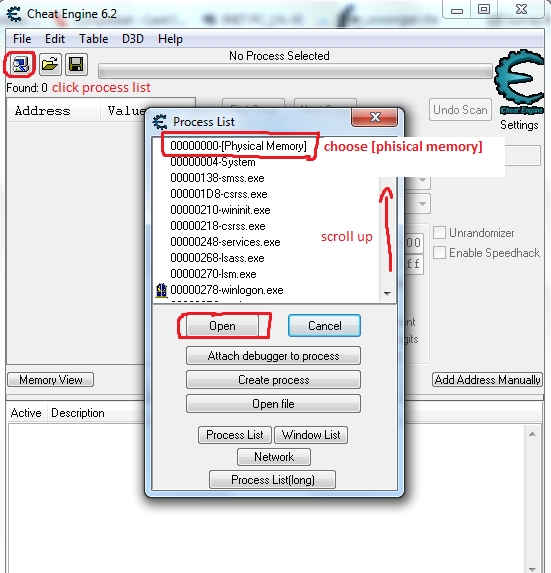Click the Process List(long) button
Screen dimensions: 551x573
pyautogui.click(x=273, y=479)
